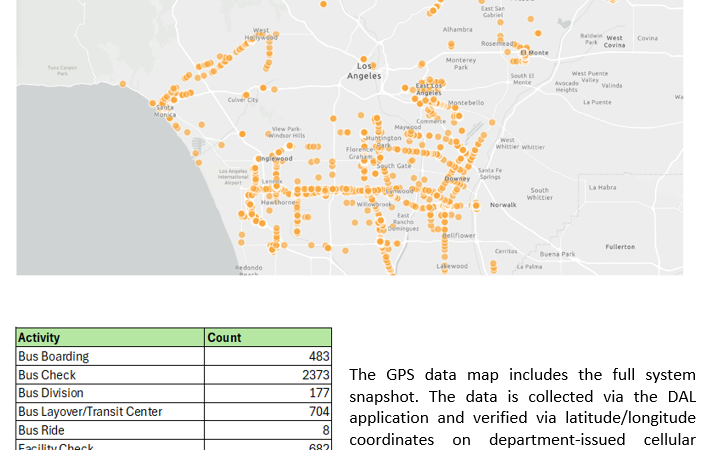720x450 pixels.
Task: Click the Fullerton label on the map
Action: pos(620,246)
